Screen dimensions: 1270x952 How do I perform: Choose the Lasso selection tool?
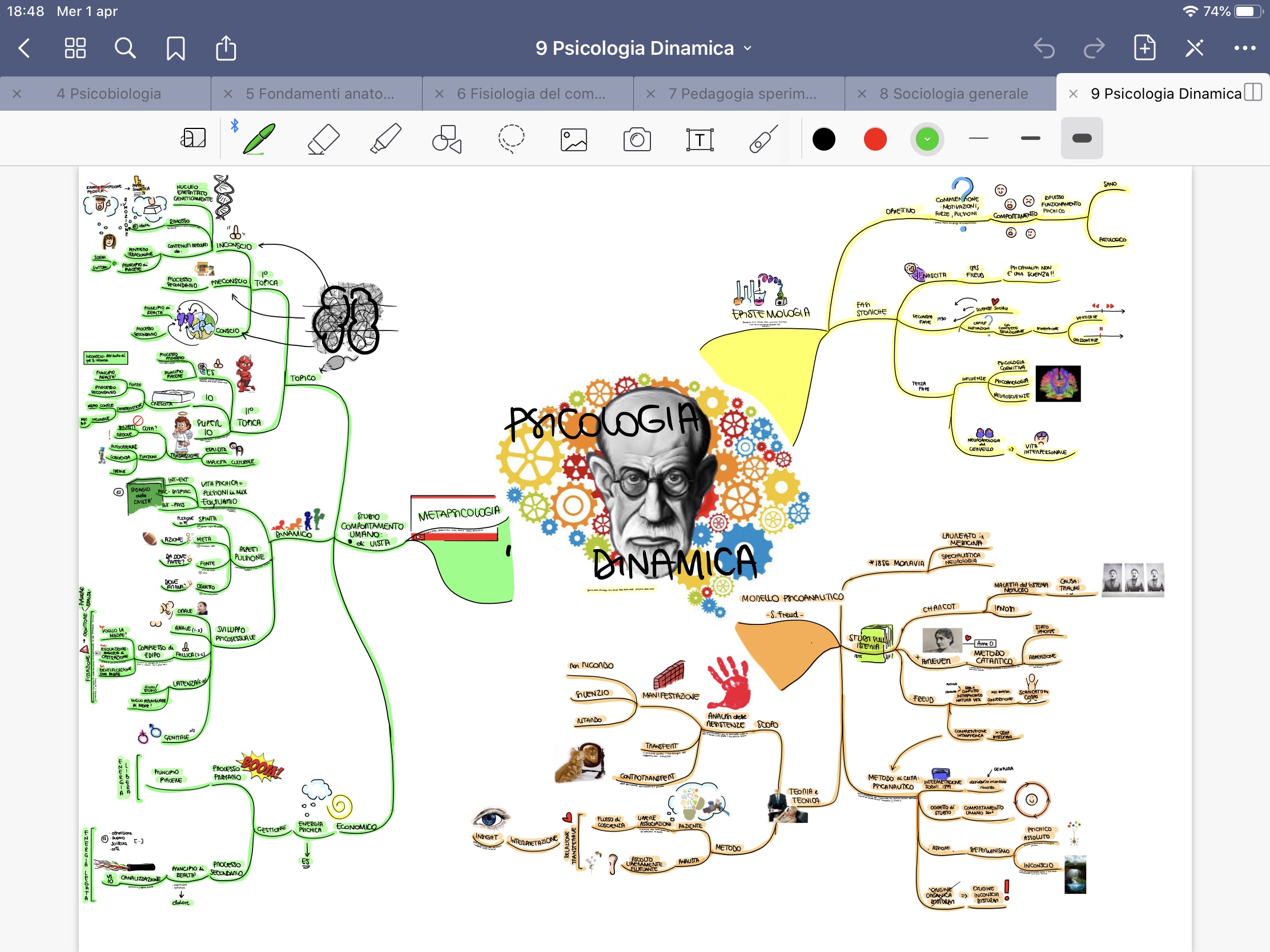click(x=511, y=139)
